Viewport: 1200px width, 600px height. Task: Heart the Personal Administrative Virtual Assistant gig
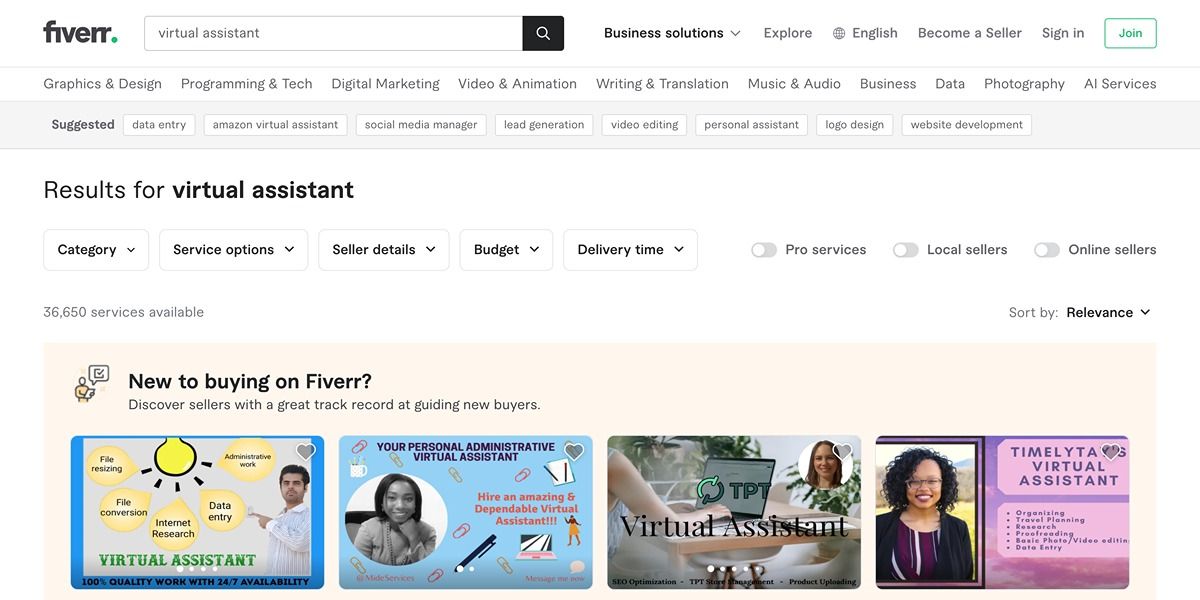(x=574, y=452)
